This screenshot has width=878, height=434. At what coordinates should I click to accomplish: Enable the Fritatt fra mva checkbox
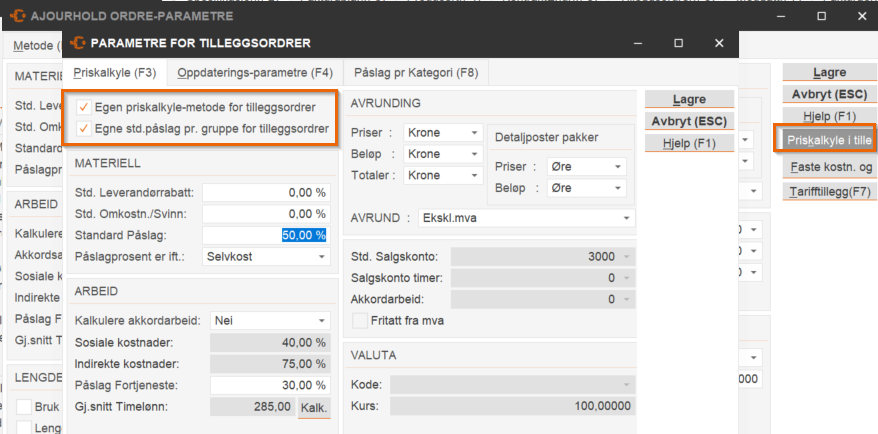(360, 321)
